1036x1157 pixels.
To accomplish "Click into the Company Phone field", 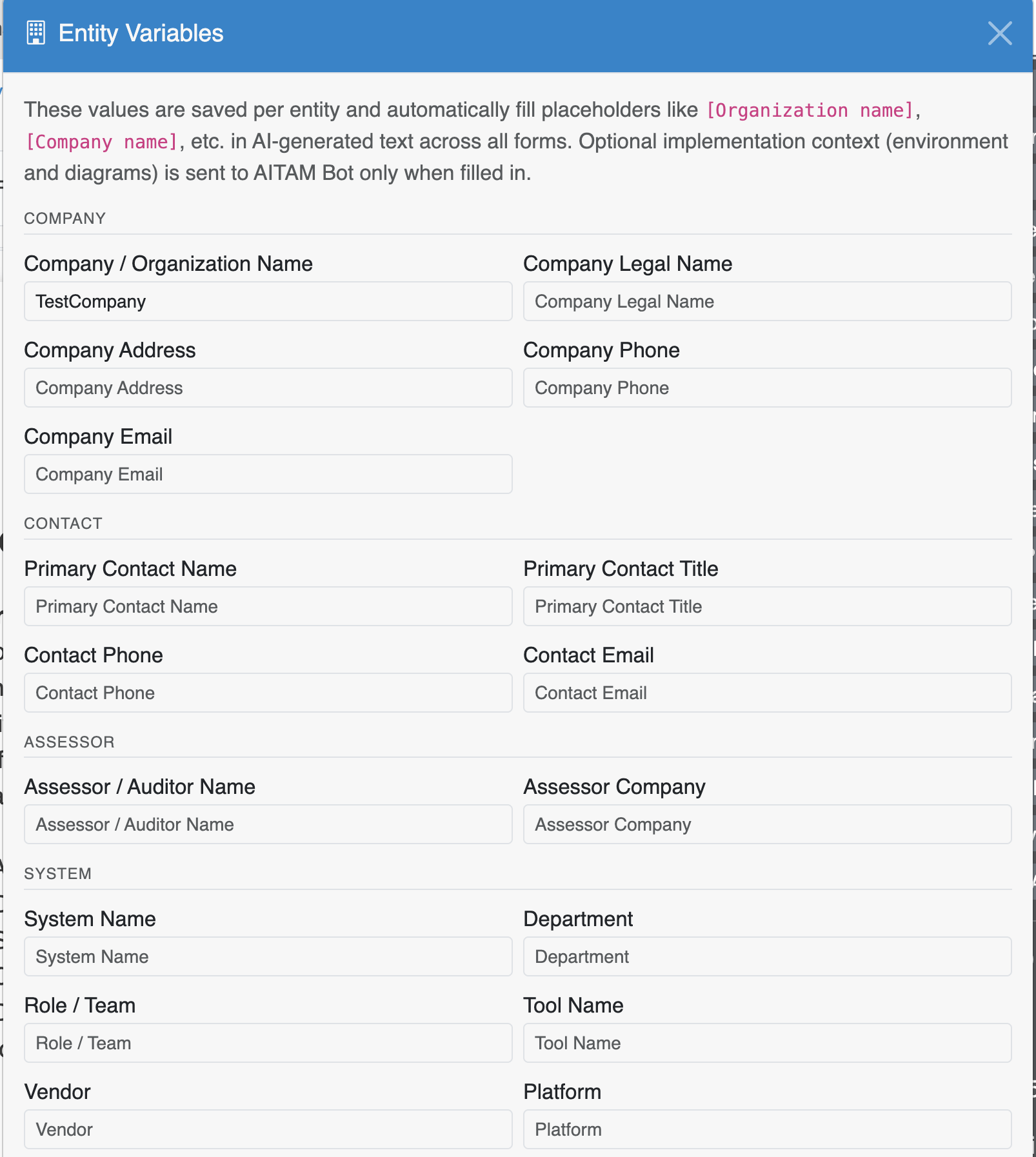I will (768, 388).
